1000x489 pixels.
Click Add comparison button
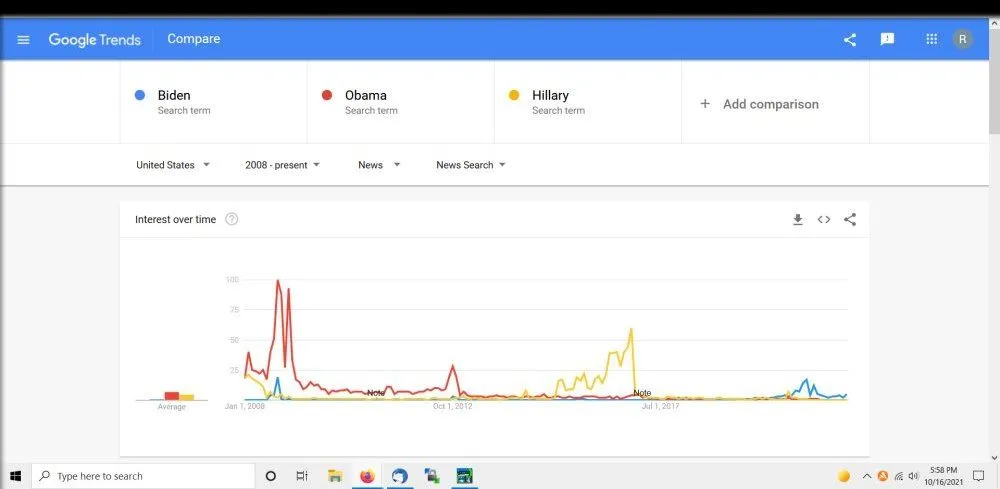760,104
